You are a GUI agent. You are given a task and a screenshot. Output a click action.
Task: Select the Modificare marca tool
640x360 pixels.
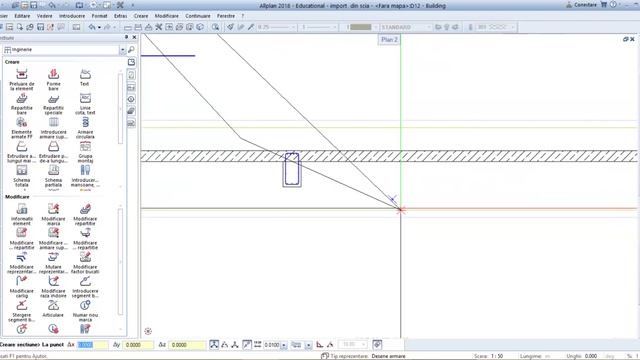[53, 214]
